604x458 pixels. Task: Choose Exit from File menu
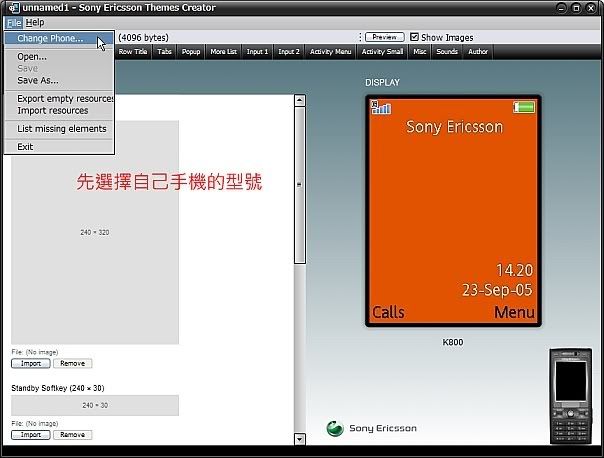coord(59,147)
